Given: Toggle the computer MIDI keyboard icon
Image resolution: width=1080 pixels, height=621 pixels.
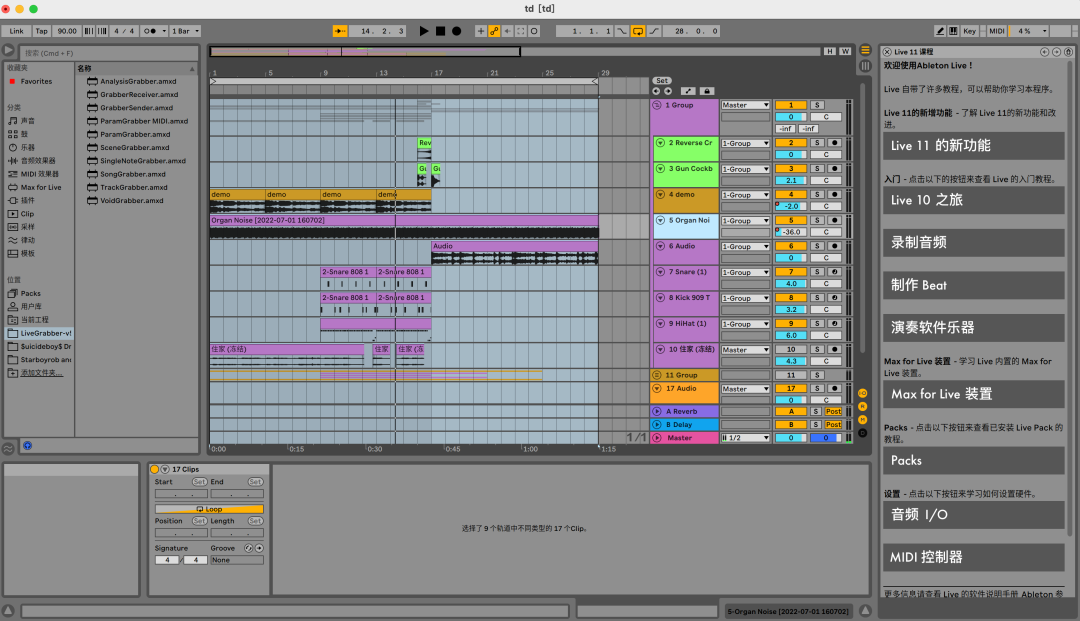Looking at the screenshot, I should click(953, 31).
